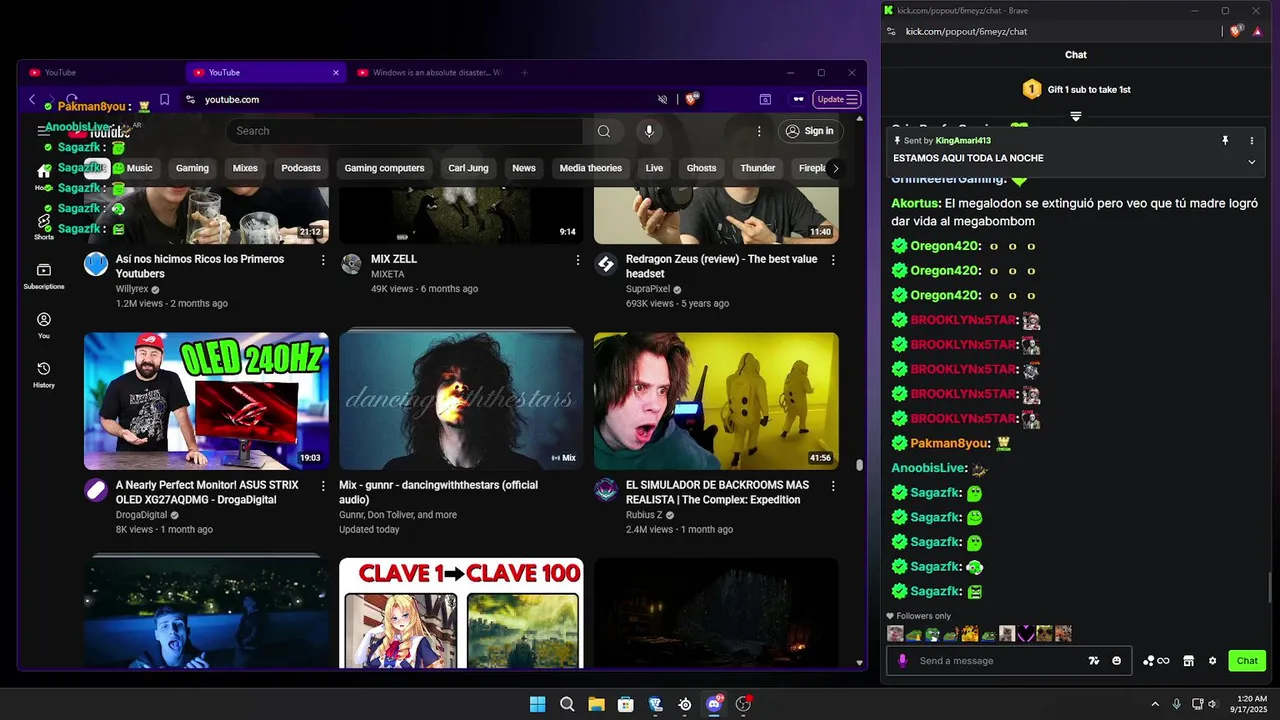The width and height of the screenshot is (1280, 720).
Task: Bookmark the page with the bookmark icon
Action: 164,99
